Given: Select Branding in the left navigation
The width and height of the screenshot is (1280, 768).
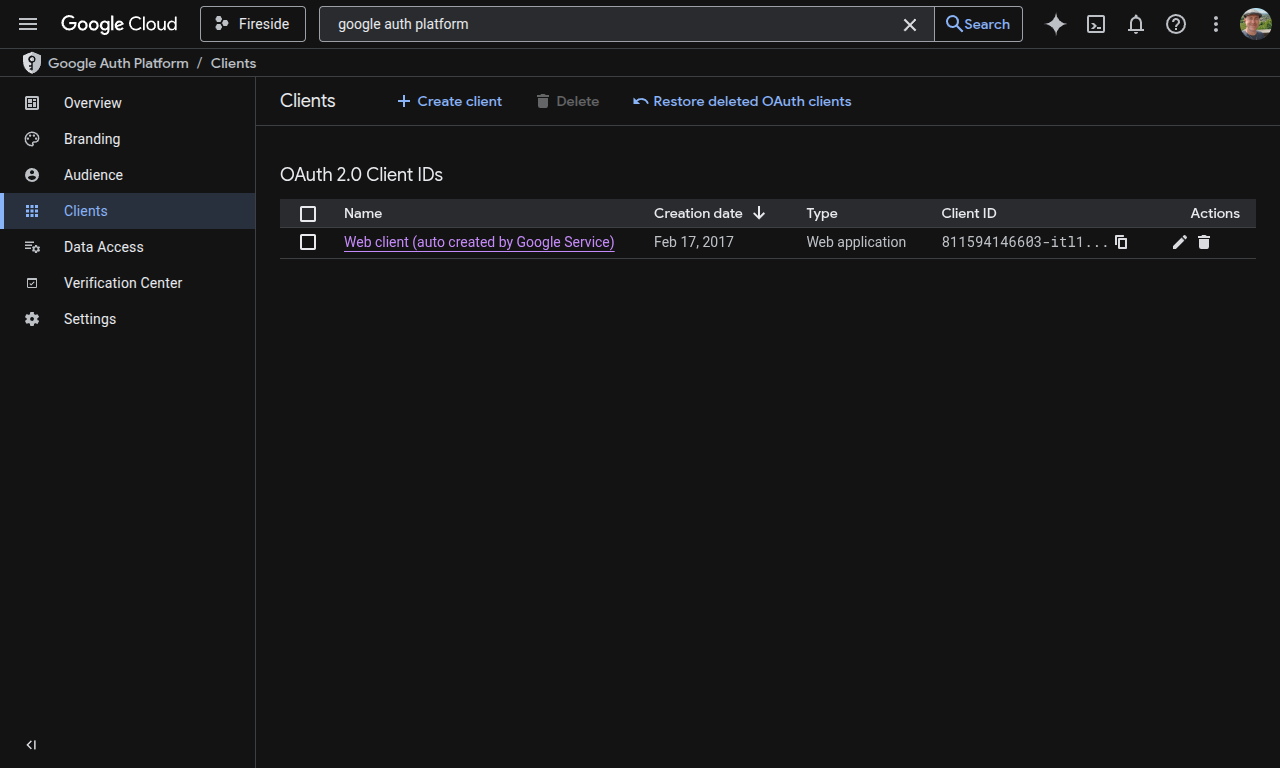Looking at the screenshot, I should click(93, 139).
